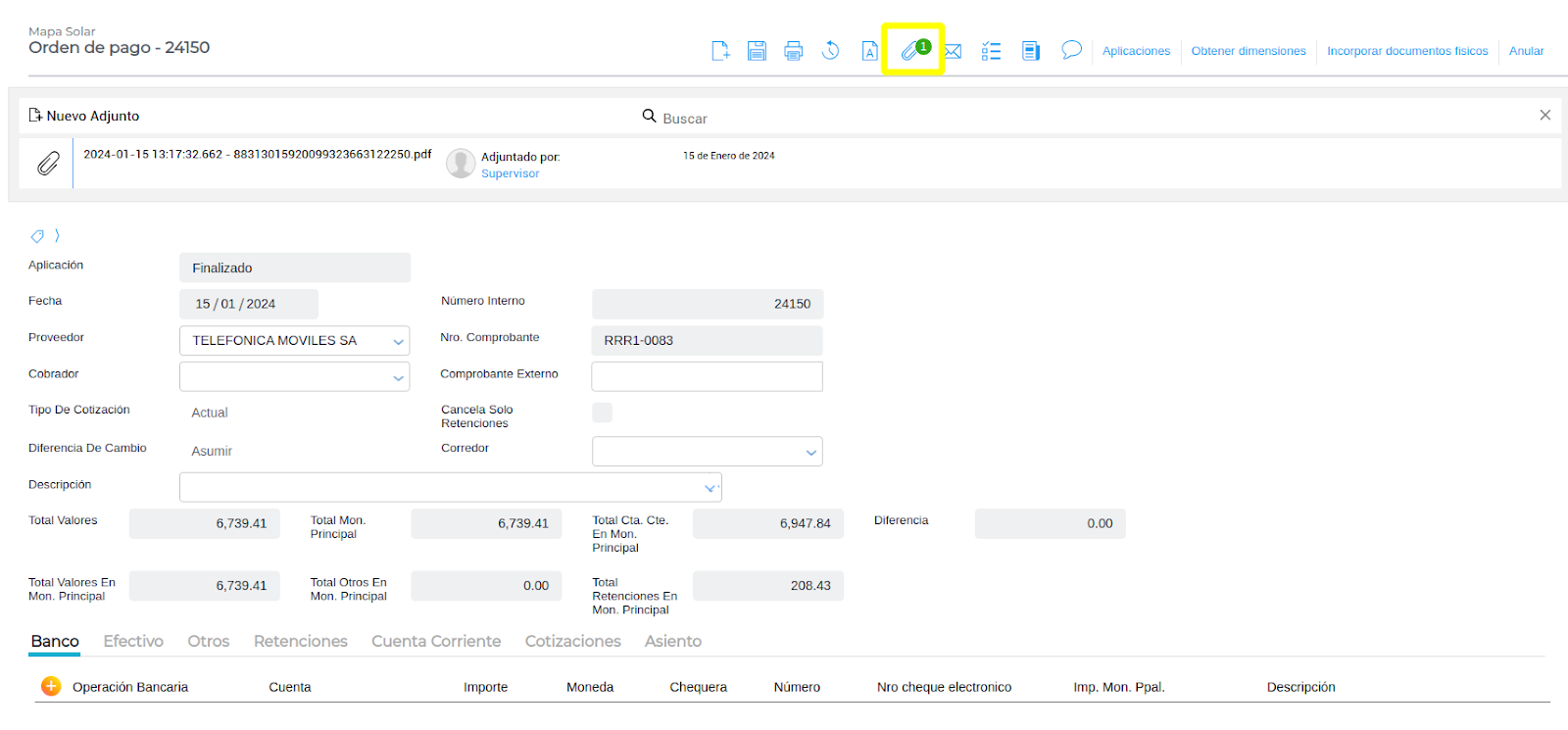Toggle Cancela Solo Retenciones checkbox
Viewport: 1568px width, 730px height.
click(x=602, y=413)
